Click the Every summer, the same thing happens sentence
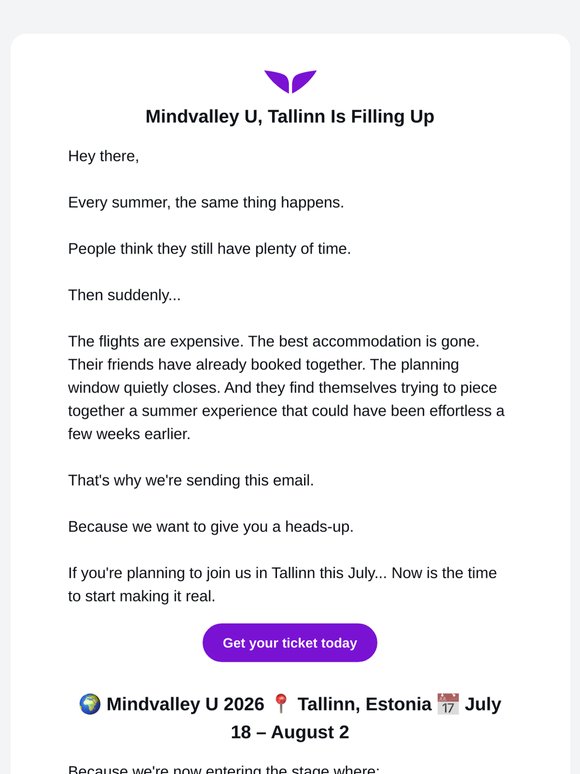The height and width of the screenshot is (774, 580). click(x=206, y=202)
